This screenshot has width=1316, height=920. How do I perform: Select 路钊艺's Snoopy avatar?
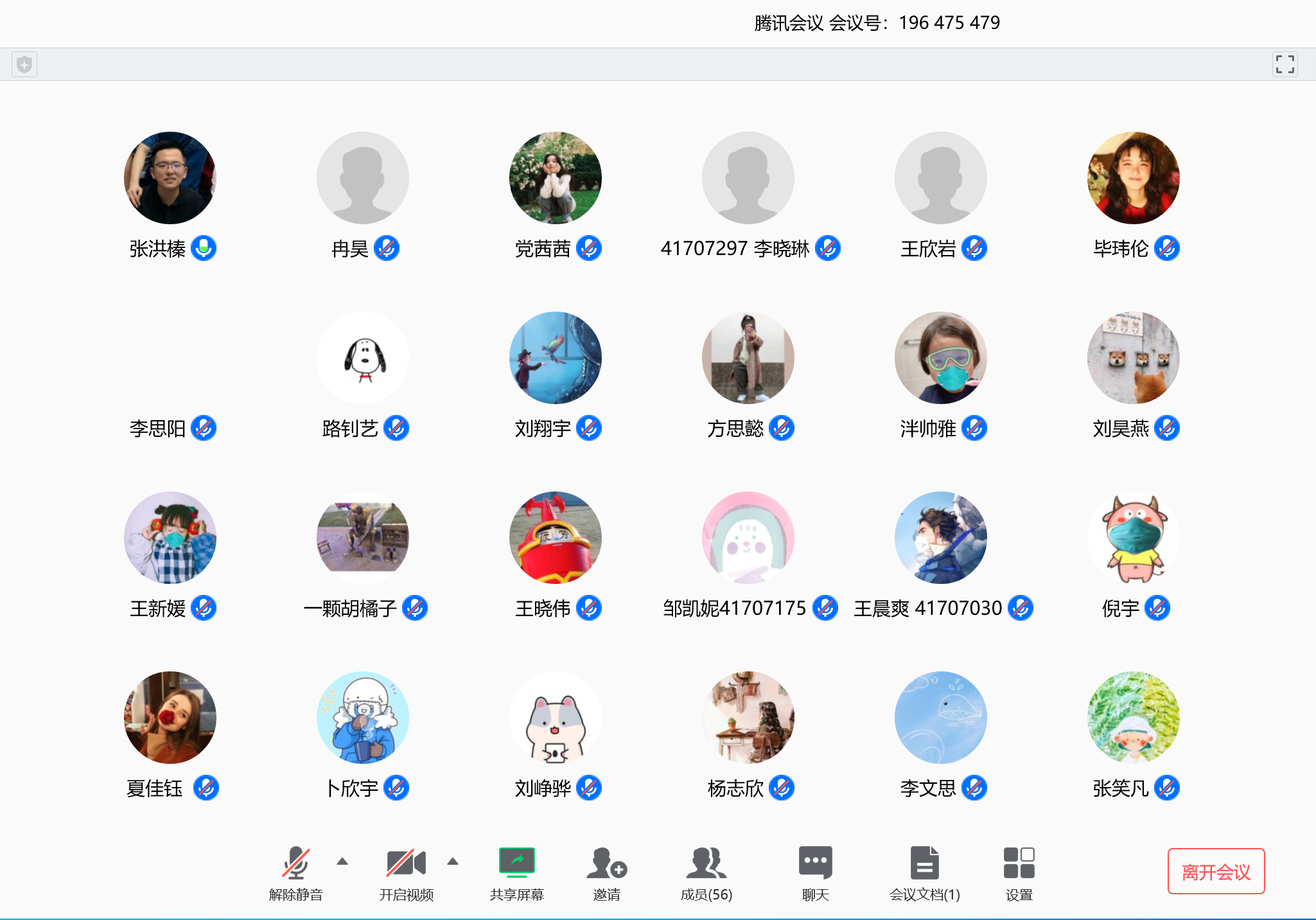point(363,358)
